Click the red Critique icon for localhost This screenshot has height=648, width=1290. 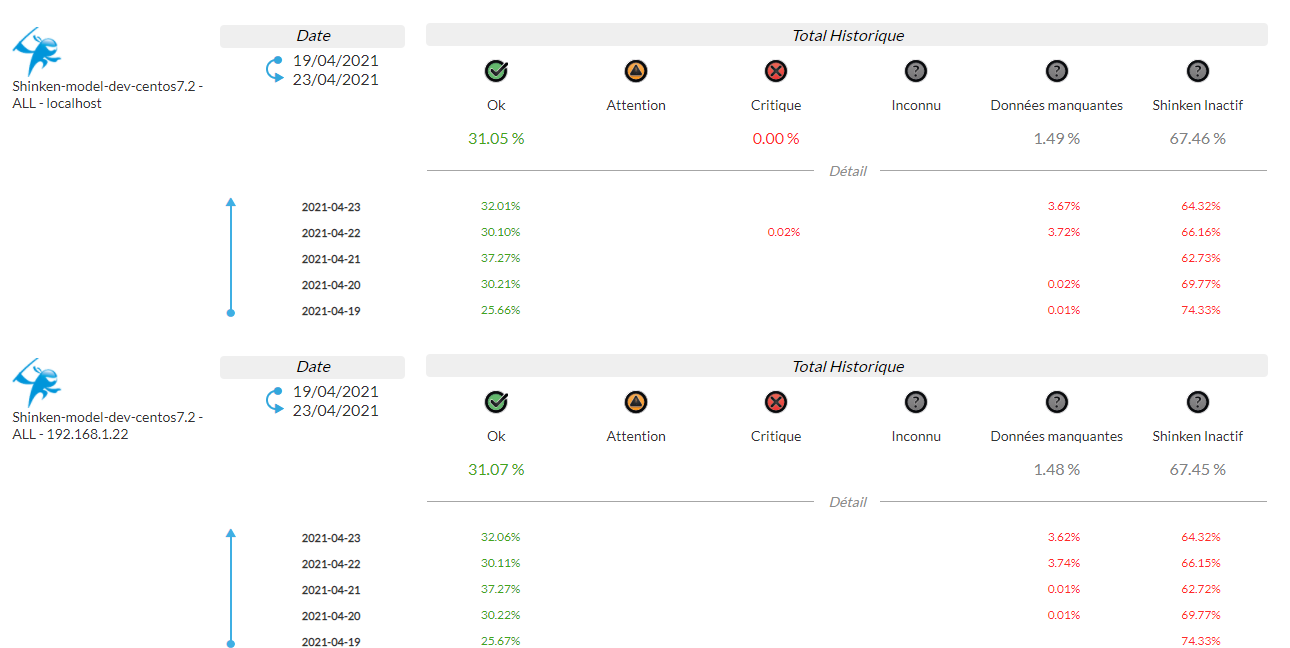tap(776, 71)
